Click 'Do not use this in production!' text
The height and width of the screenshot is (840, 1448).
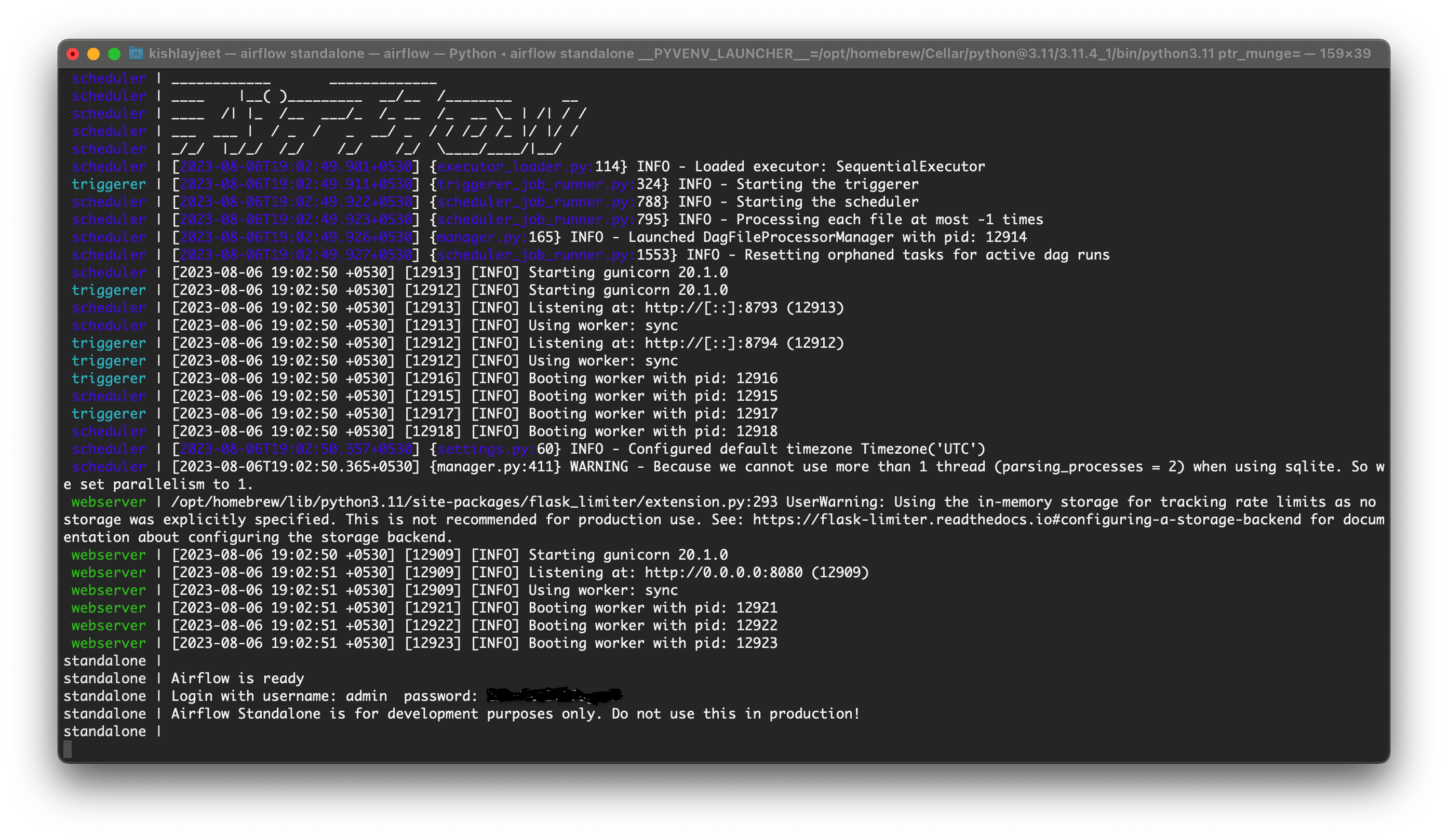pos(735,714)
